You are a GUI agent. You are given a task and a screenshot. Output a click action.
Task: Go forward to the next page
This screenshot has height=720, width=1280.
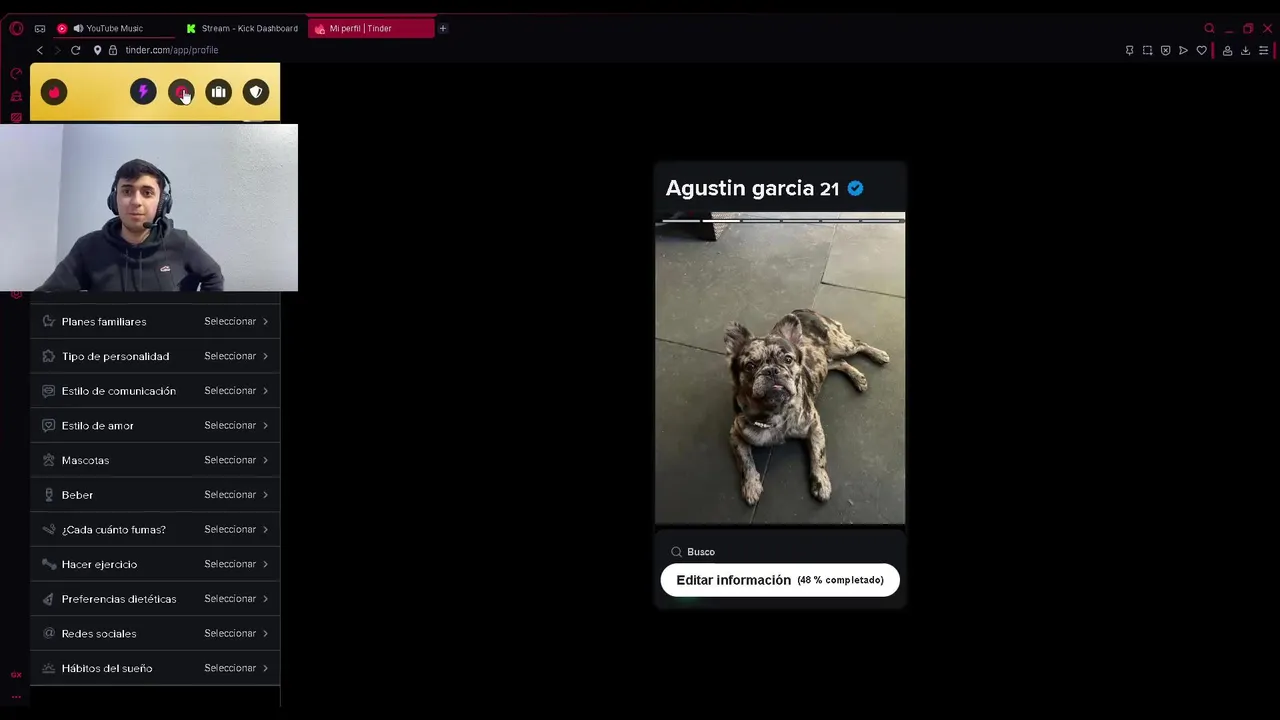point(57,50)
